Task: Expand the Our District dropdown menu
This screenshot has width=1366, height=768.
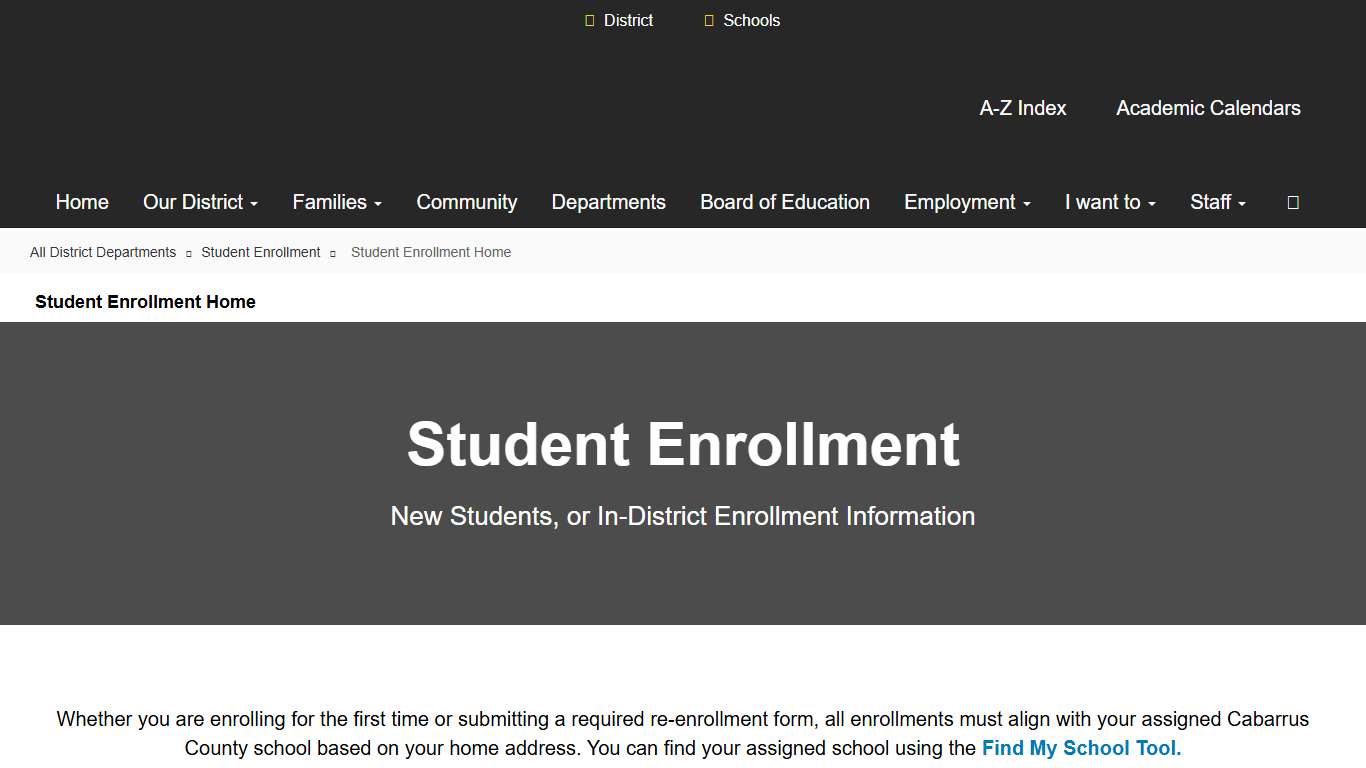Action: click(x=199, y=202)
